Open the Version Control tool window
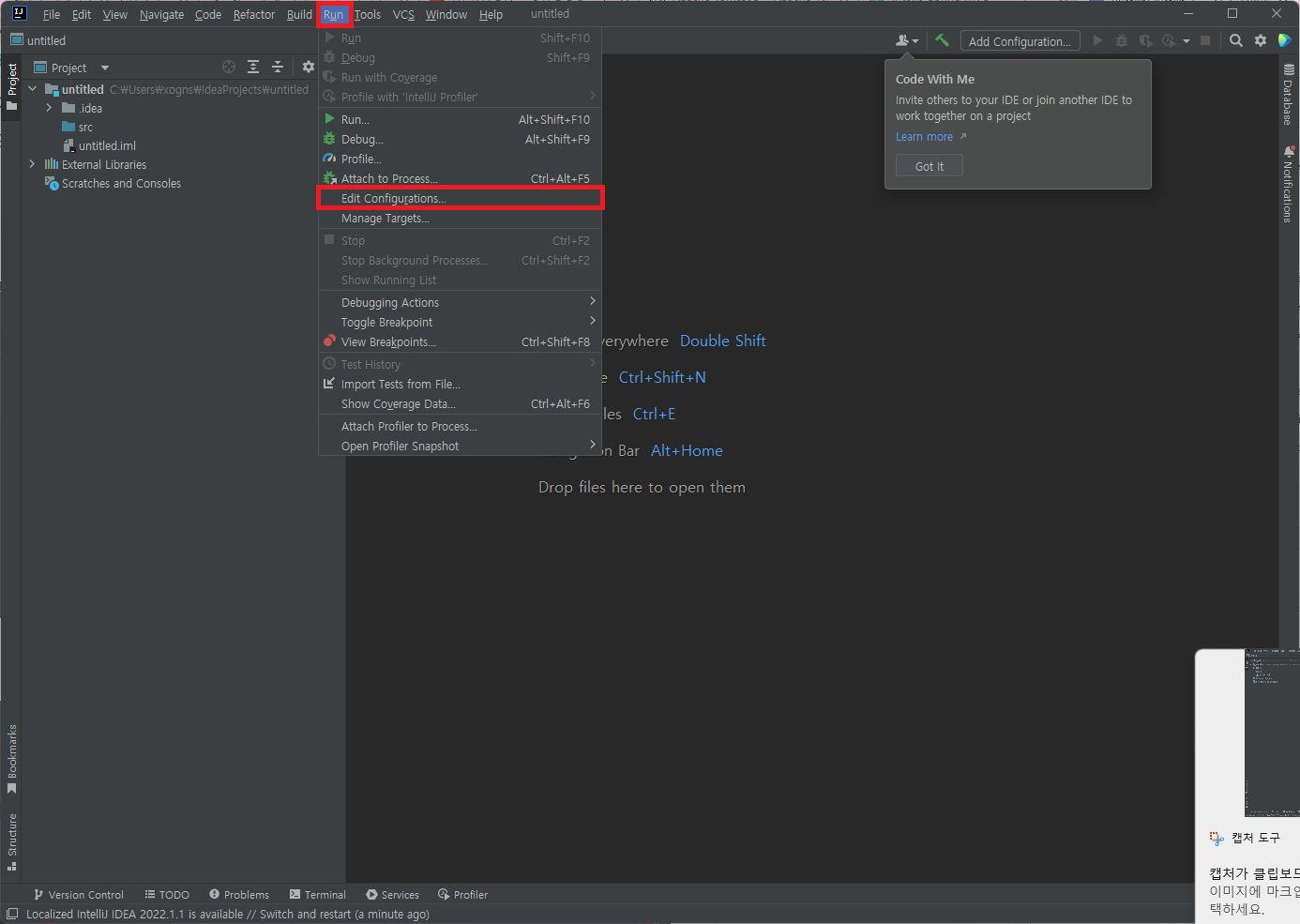 point(78,895)
